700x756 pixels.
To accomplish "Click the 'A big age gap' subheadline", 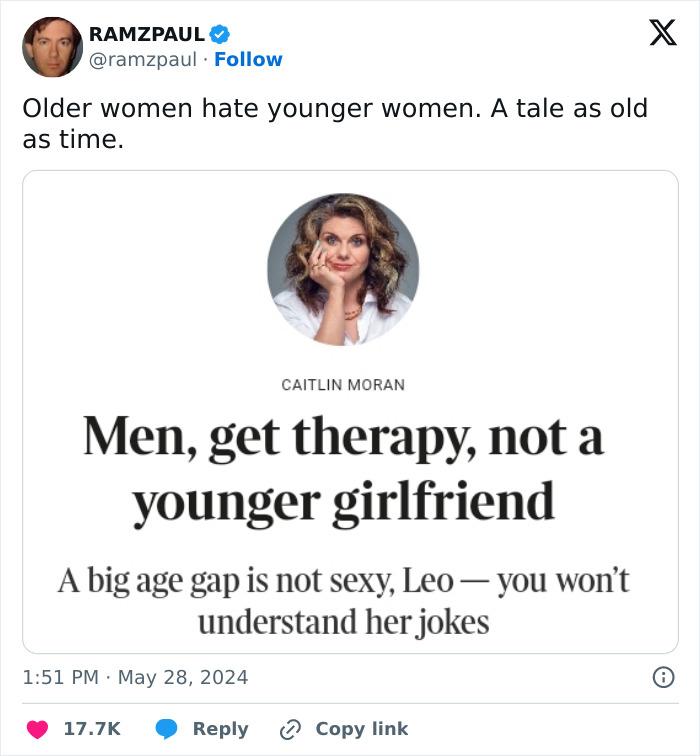I will (x=343, y=601).
